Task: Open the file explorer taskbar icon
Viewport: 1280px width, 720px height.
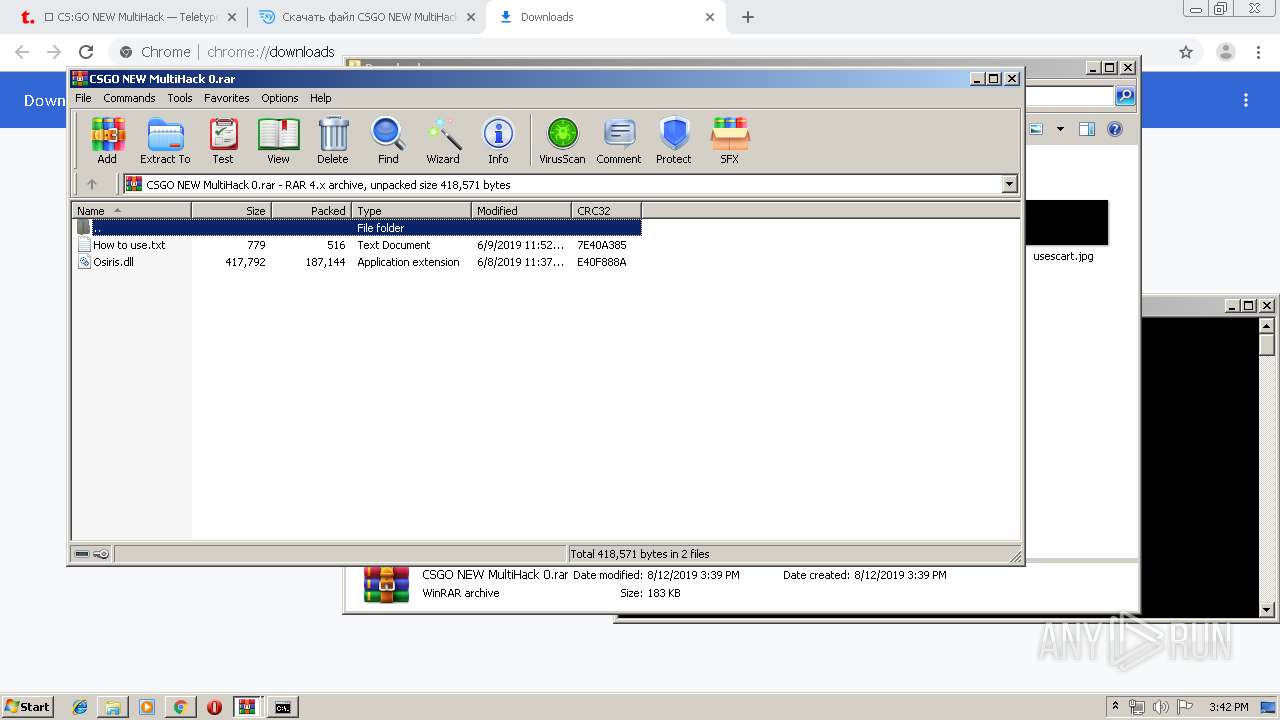Action: [113, 707]
